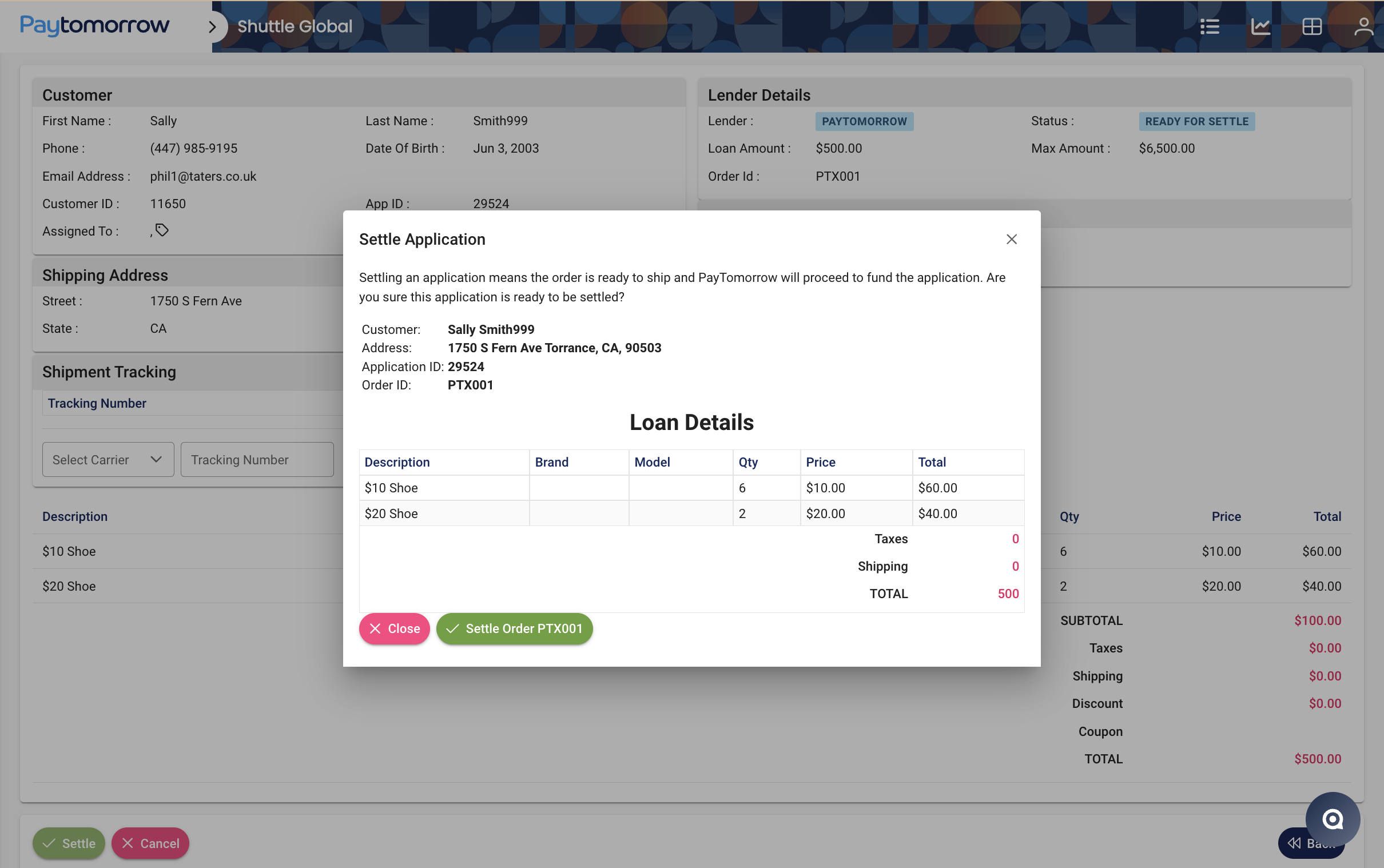Close the Settle Application dialog with X
Image resolution: width=1384 pixels, height=868 pixels.
[1012, 240]
